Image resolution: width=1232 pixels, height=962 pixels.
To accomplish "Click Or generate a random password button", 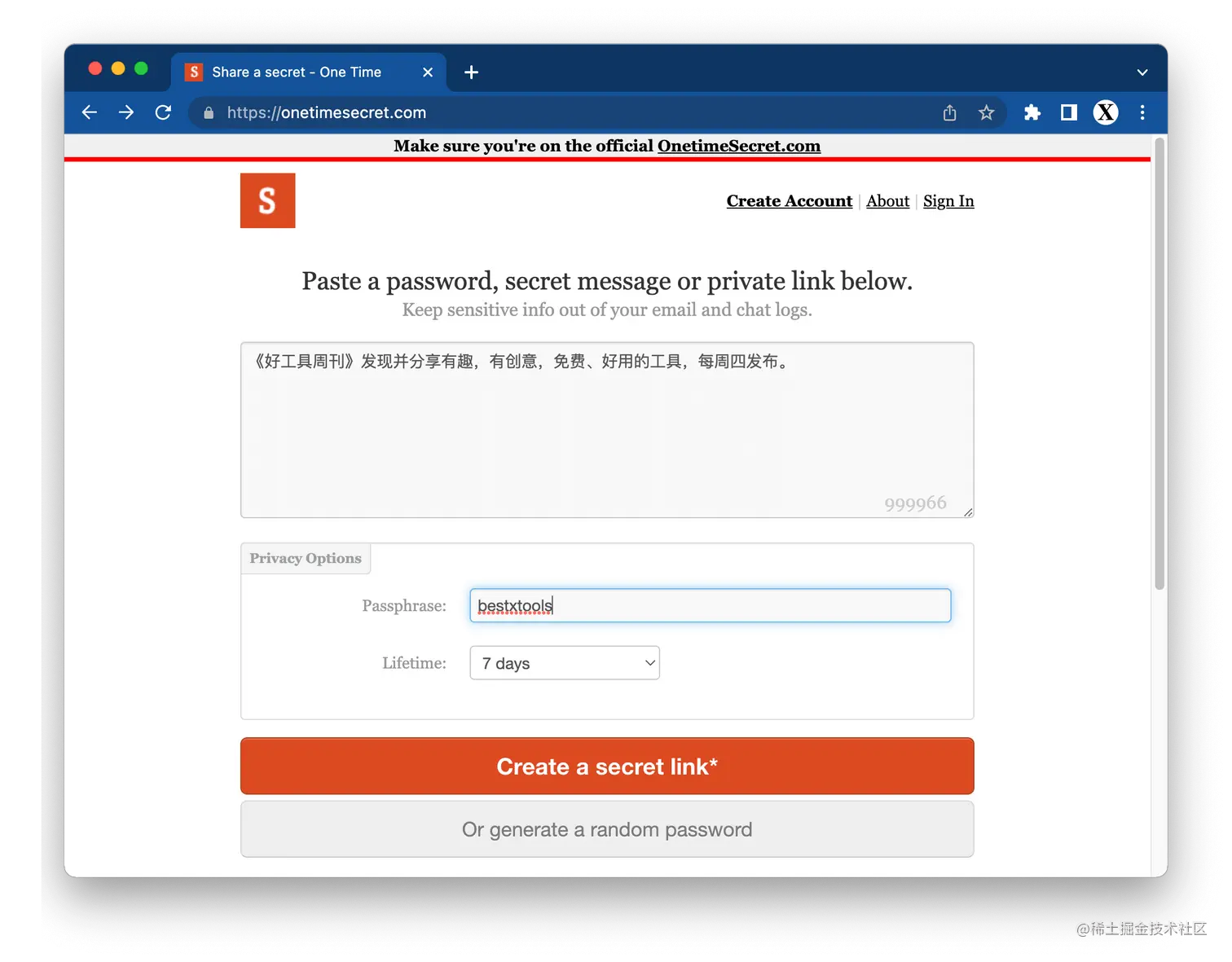I will coord(607,829).
